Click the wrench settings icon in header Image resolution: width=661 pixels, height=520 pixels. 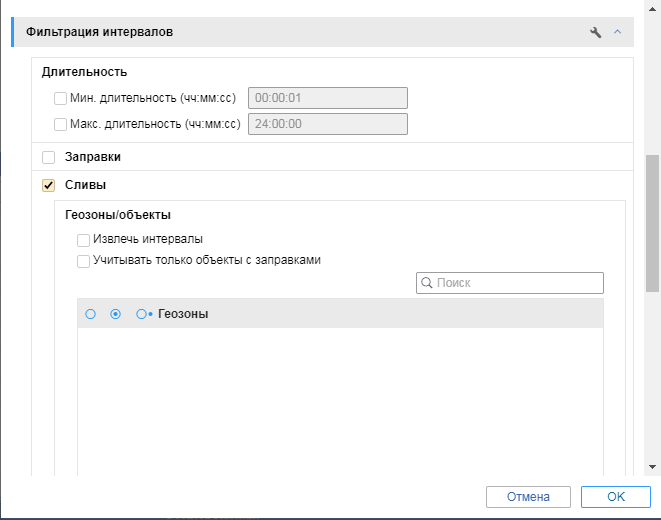[x=596, y=32]
